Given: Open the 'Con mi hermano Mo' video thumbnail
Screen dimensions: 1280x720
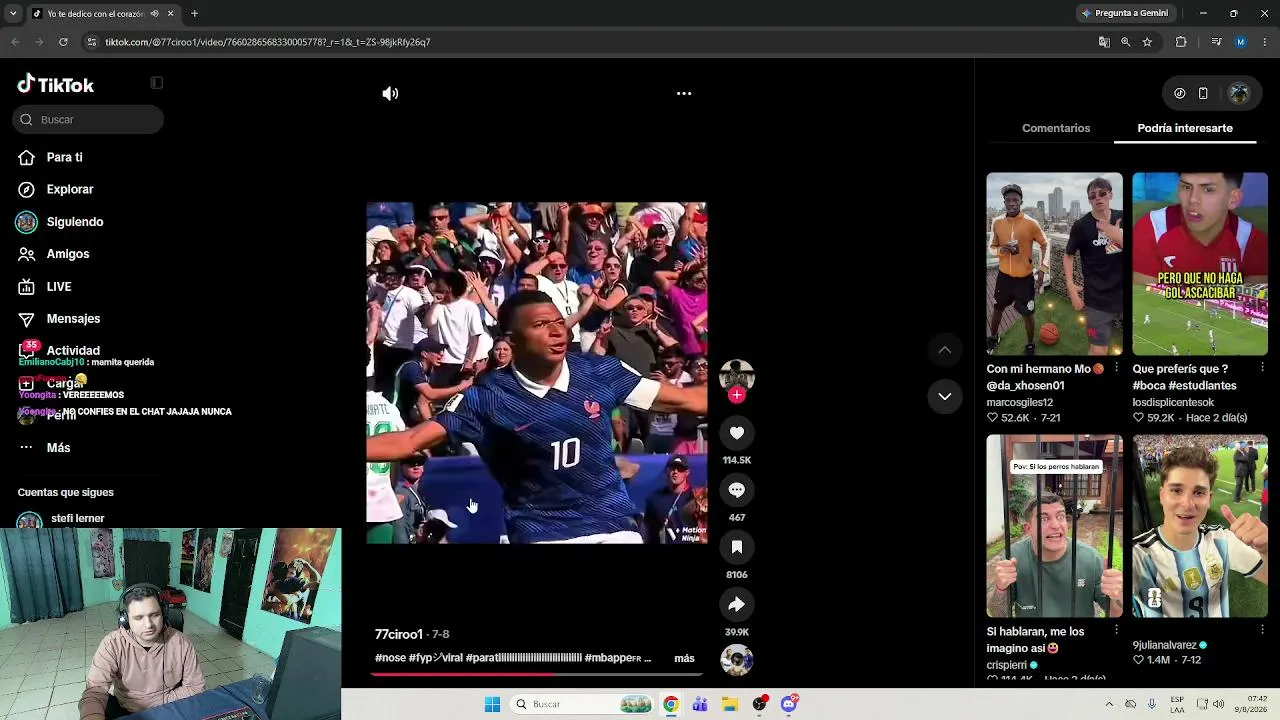Looking at the screenshot, I should coord(1054,264).
